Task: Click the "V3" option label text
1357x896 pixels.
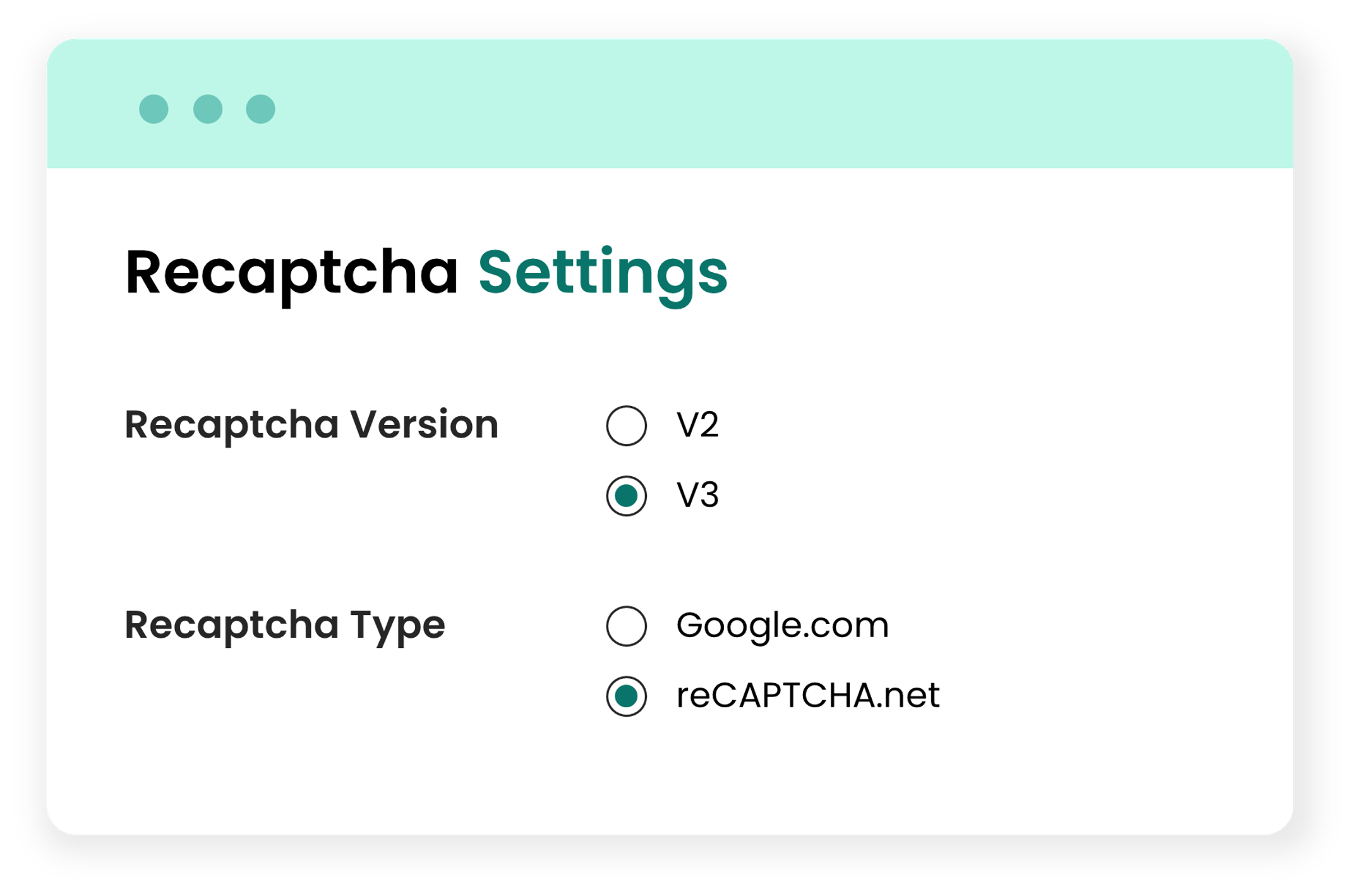Action: tap(697, 495)
